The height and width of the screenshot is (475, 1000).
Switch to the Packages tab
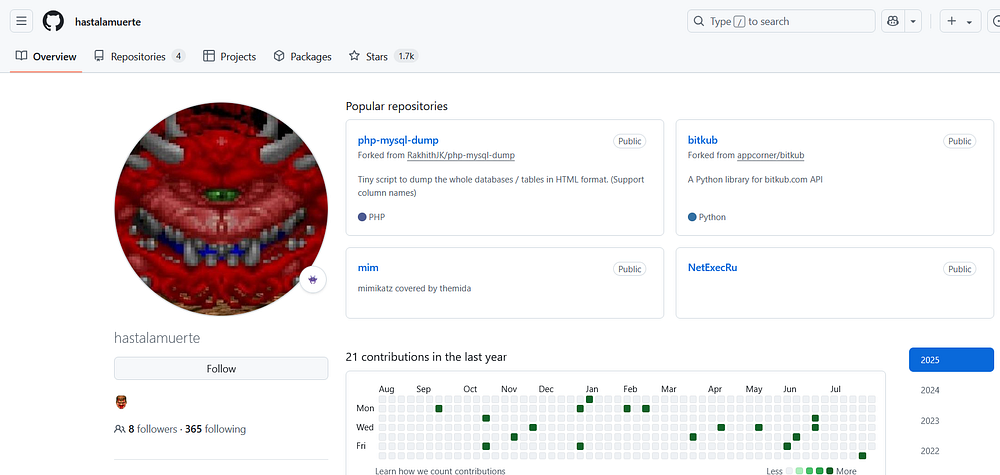(302, 56)
